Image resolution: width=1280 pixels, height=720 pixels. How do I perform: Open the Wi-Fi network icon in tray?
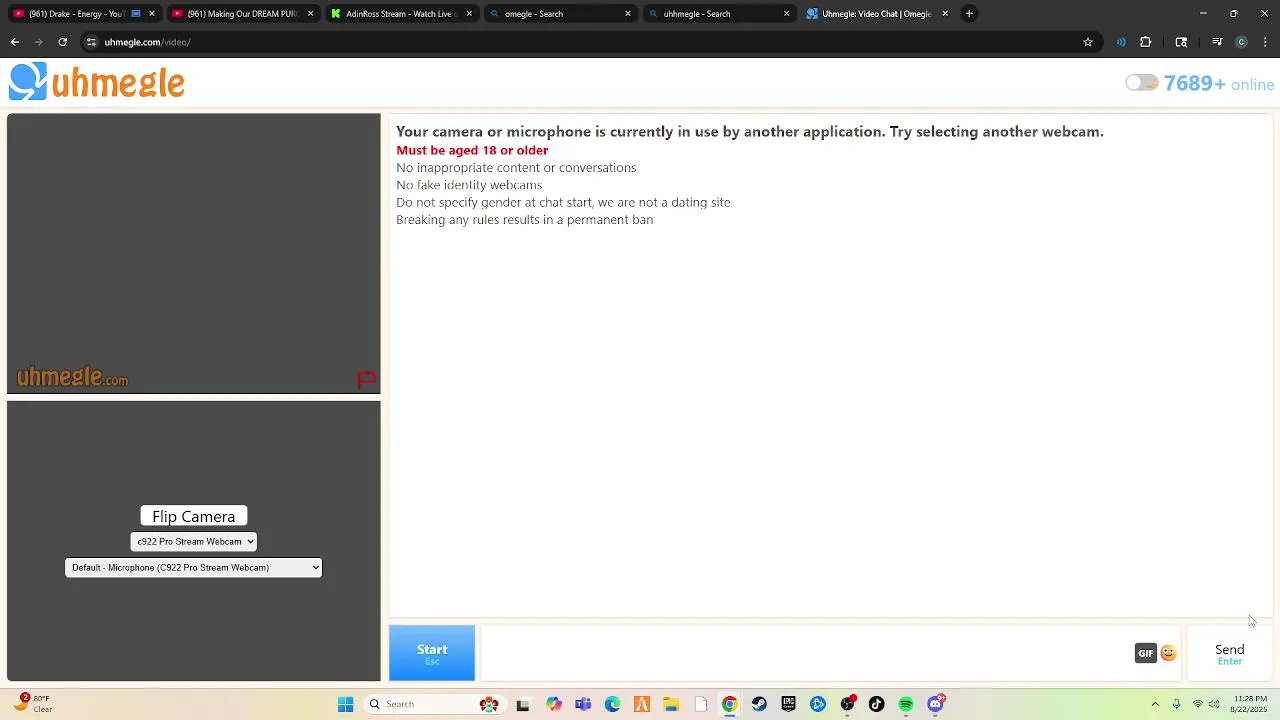pyautogui.click(x=1198, y=704)
